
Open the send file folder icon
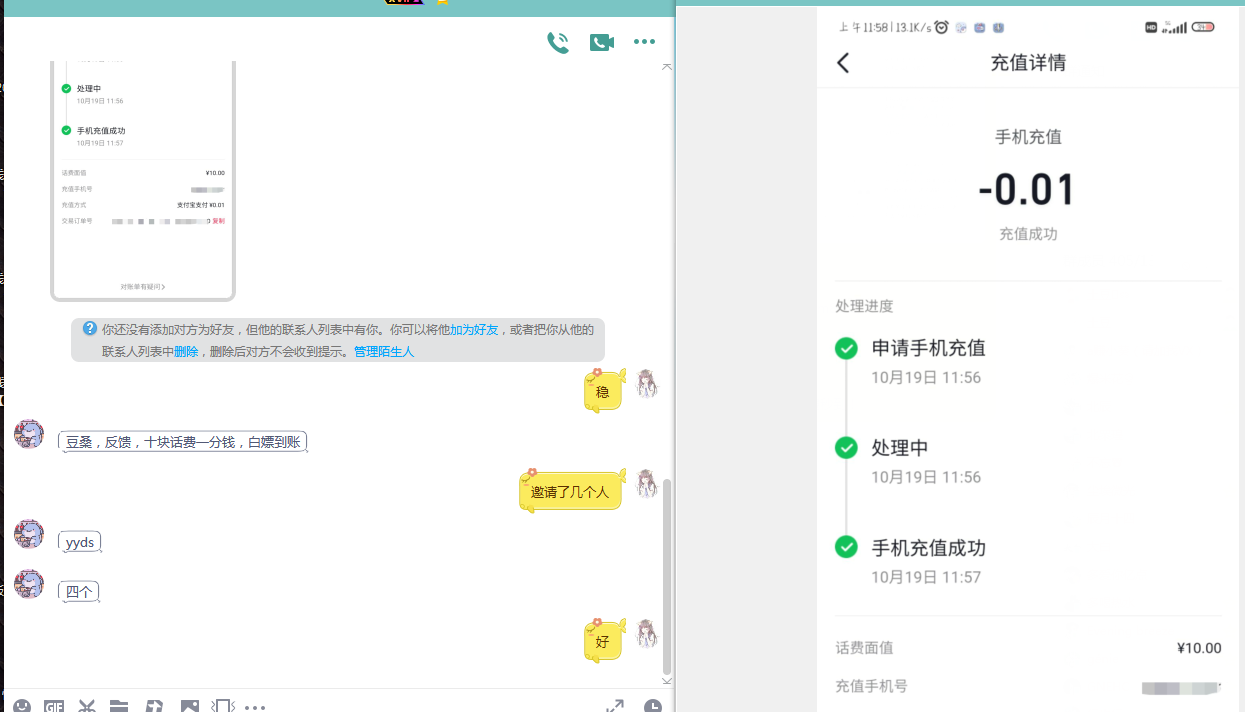(x=119, y=706)
